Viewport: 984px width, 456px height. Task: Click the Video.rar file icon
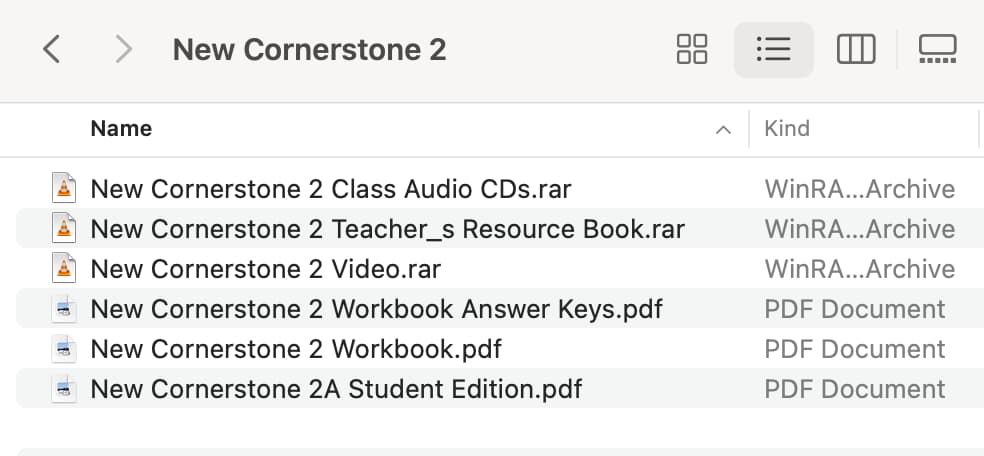pyautogui.click(x=64, y=268)
